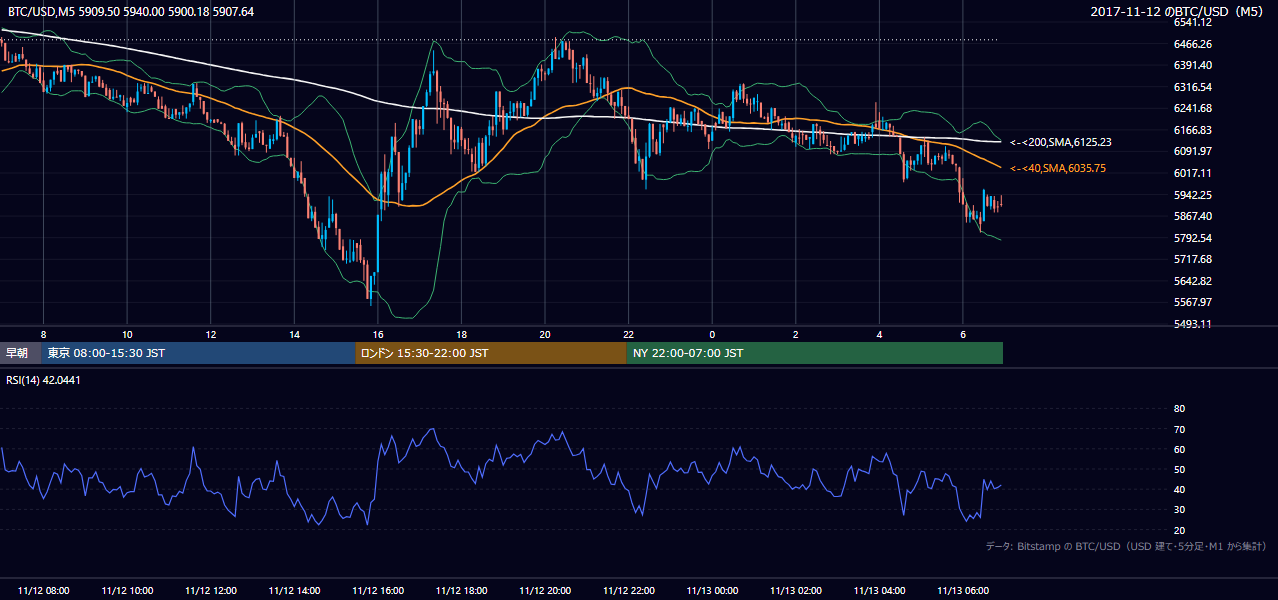Click RSI scale value 50
Viewport: 1278px width, 600px height.
pyautogui.click(x=1179, y=469)
